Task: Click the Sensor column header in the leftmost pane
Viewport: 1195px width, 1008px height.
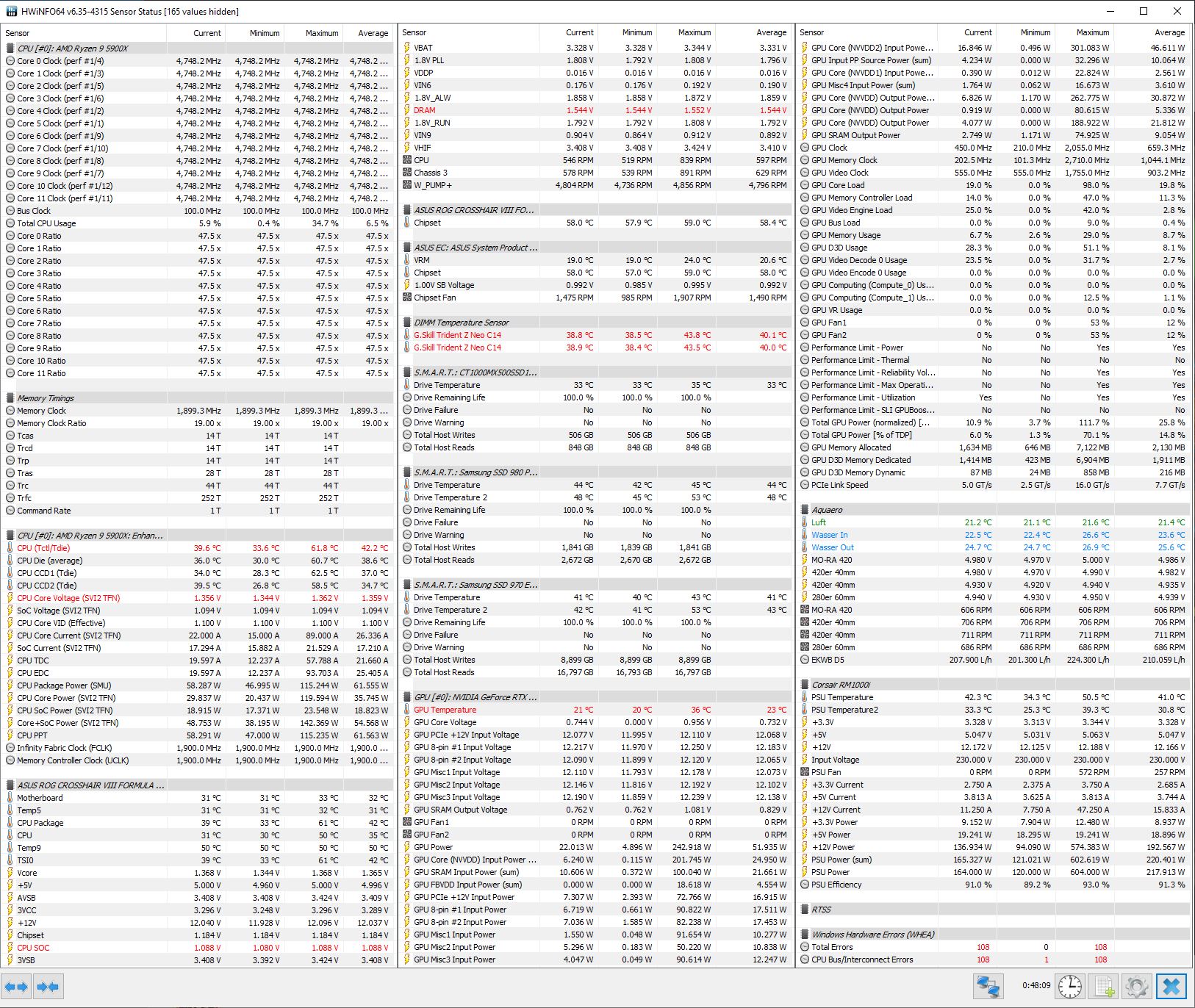Action: click(x=84, y=33)
